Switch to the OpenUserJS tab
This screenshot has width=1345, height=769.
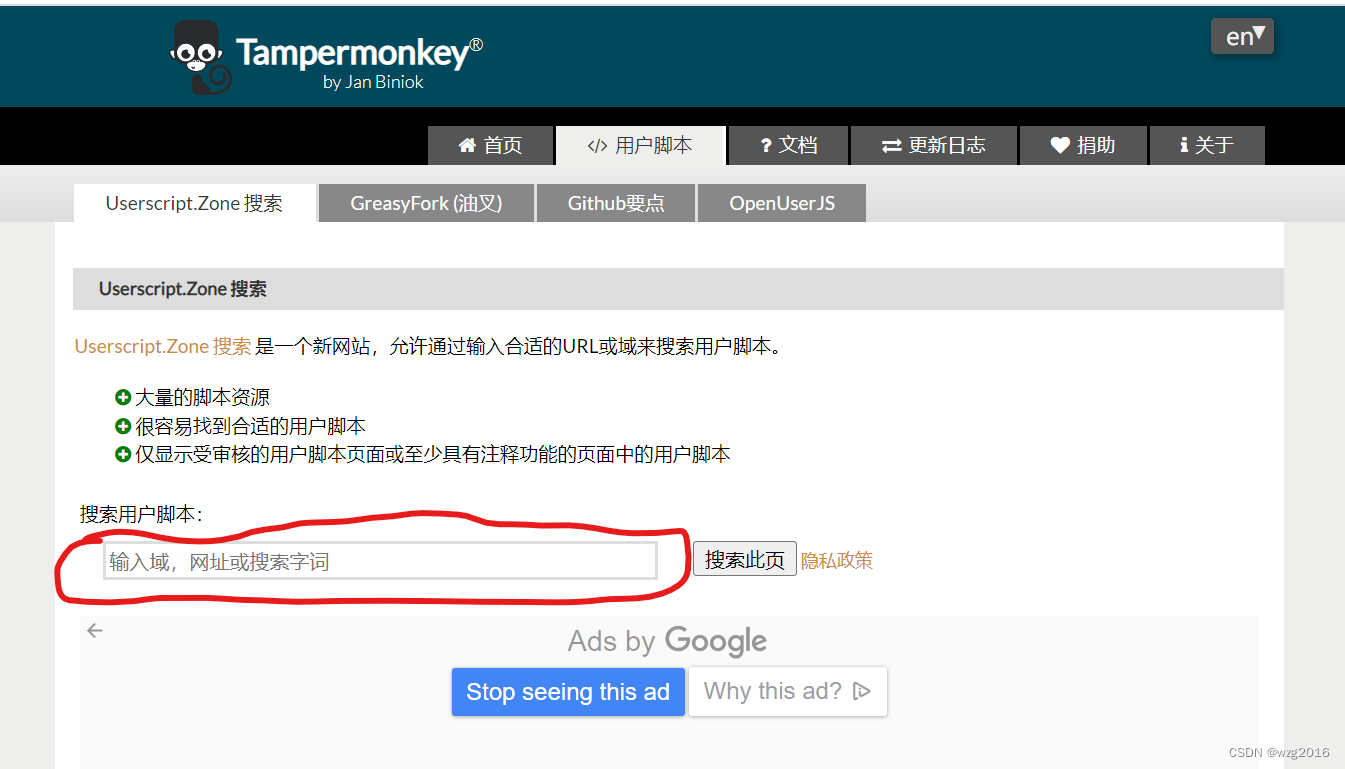[x=782, y=203]
